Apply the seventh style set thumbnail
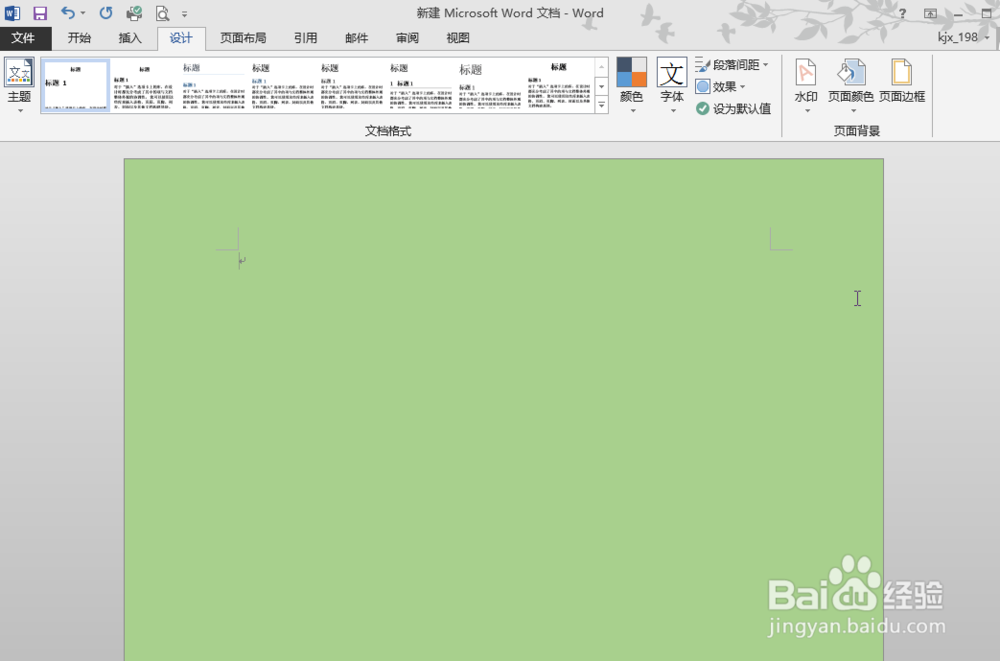 pyautogui.click(x=489, y=85)
